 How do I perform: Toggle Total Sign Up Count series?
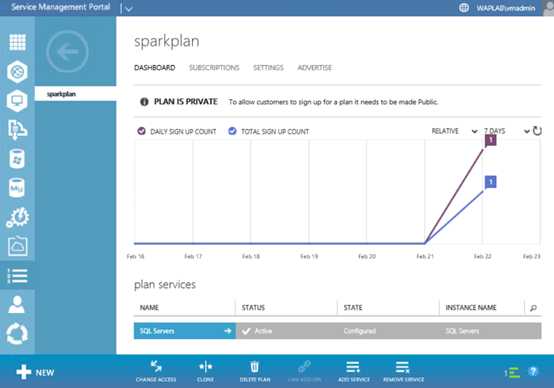(x=232, y=131)
